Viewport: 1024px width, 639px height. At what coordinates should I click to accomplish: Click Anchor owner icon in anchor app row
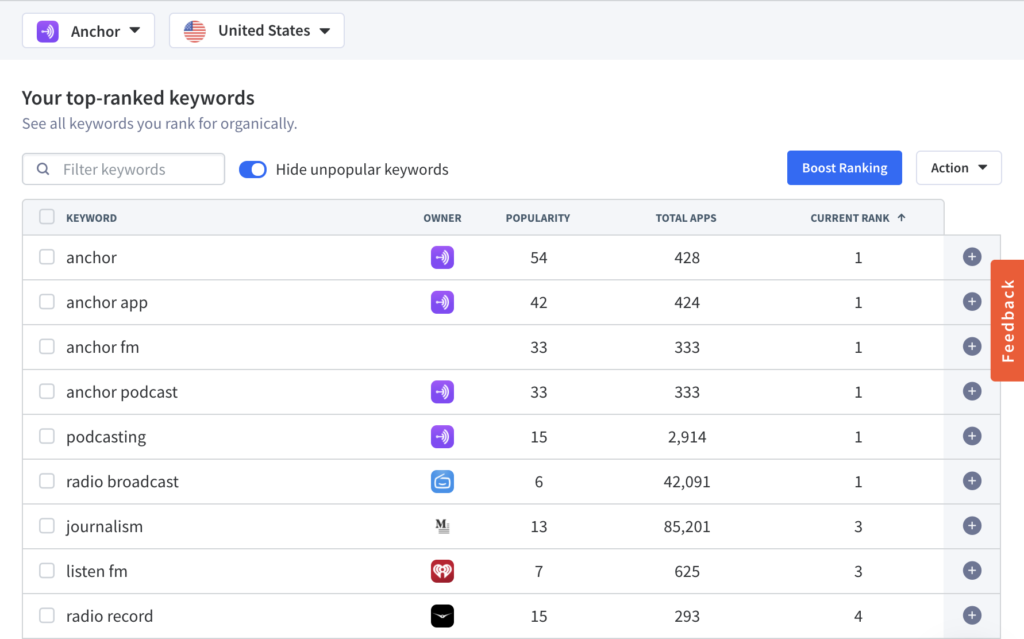pyautogui.click(x=442, y=303)
